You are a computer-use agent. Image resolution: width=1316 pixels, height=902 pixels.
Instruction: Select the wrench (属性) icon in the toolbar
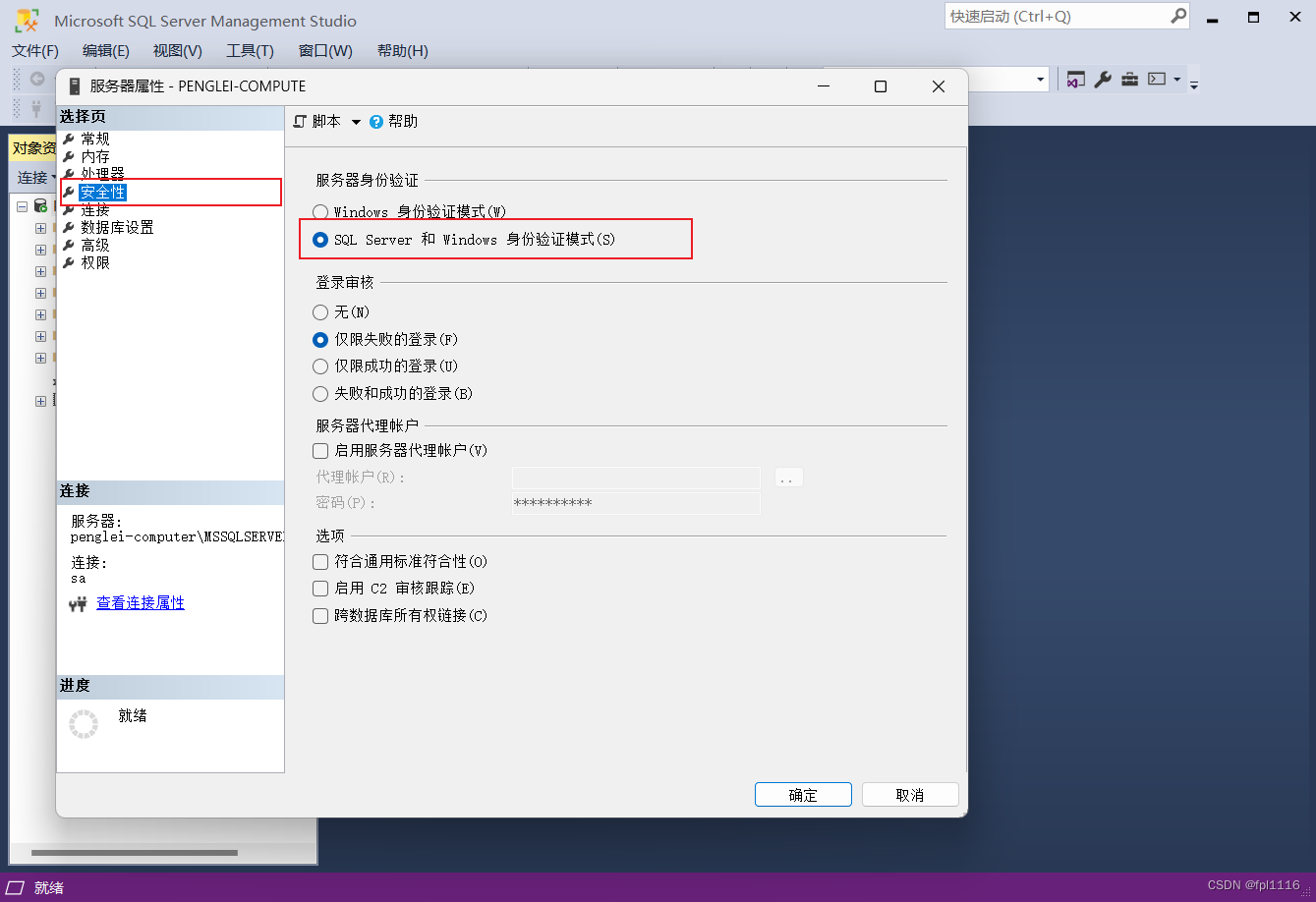point(1103,79)
